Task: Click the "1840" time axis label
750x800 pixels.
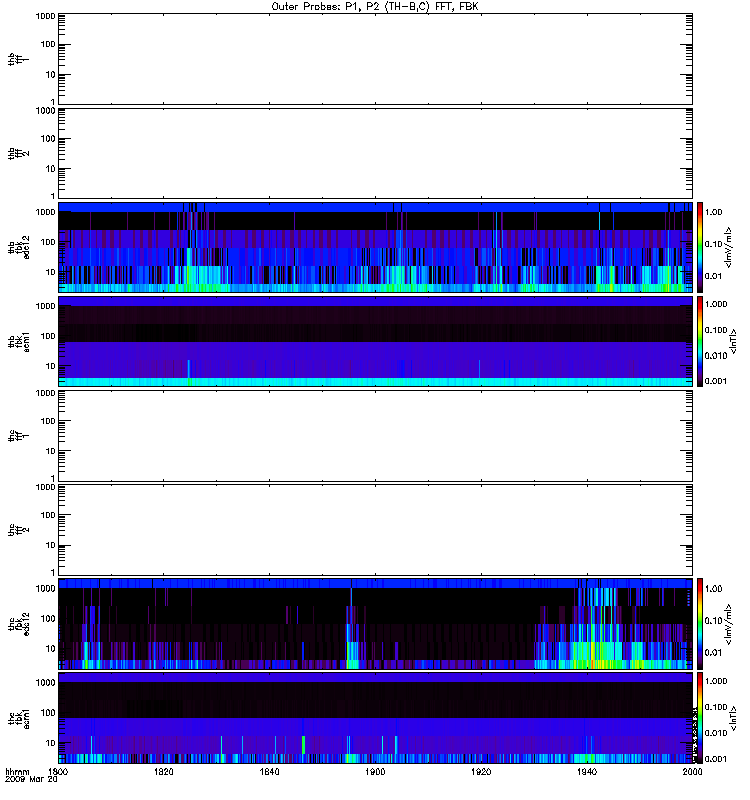Action: tap(269, 771)
